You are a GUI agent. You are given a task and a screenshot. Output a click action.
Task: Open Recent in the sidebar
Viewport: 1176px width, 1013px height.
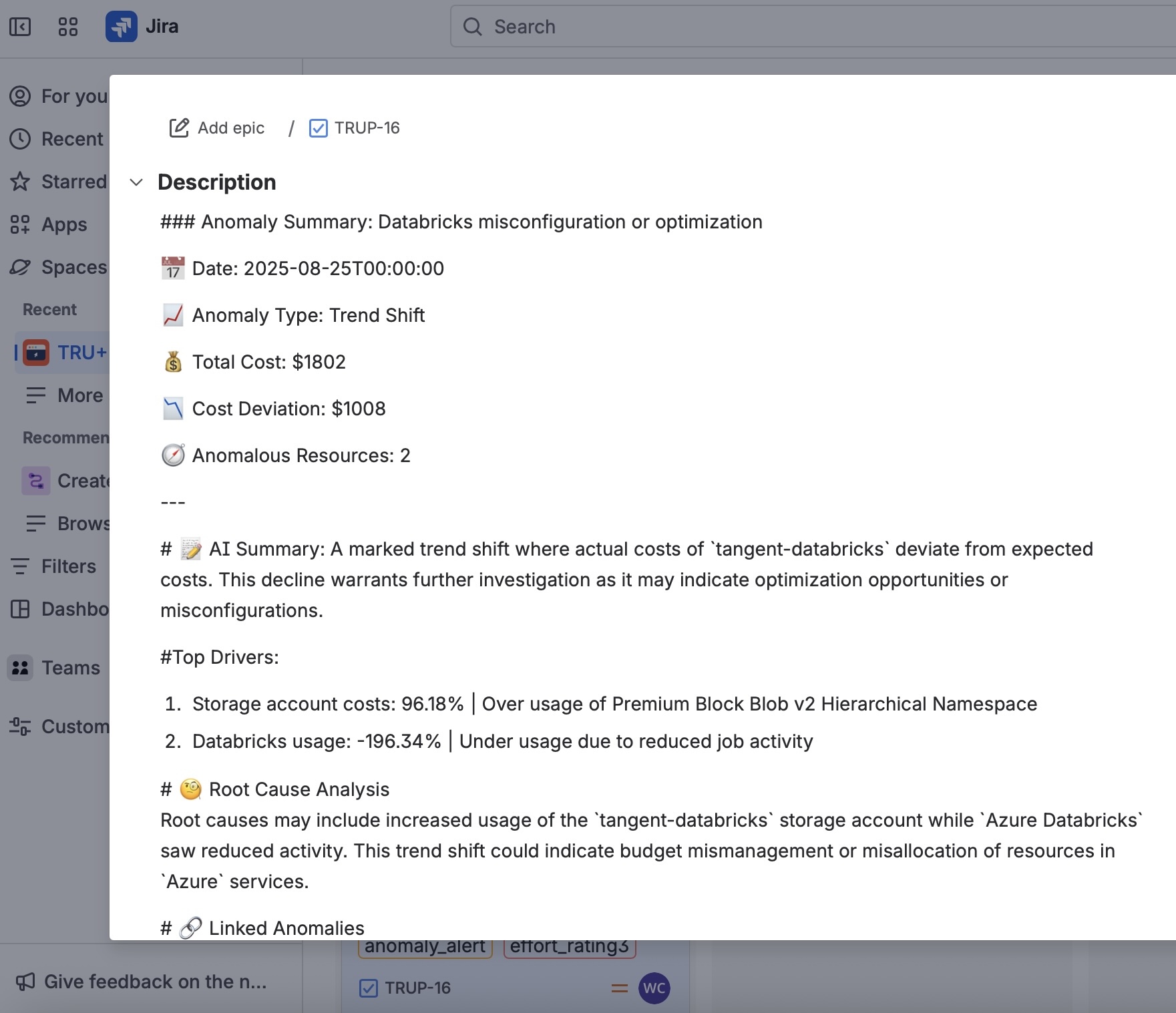57,139
